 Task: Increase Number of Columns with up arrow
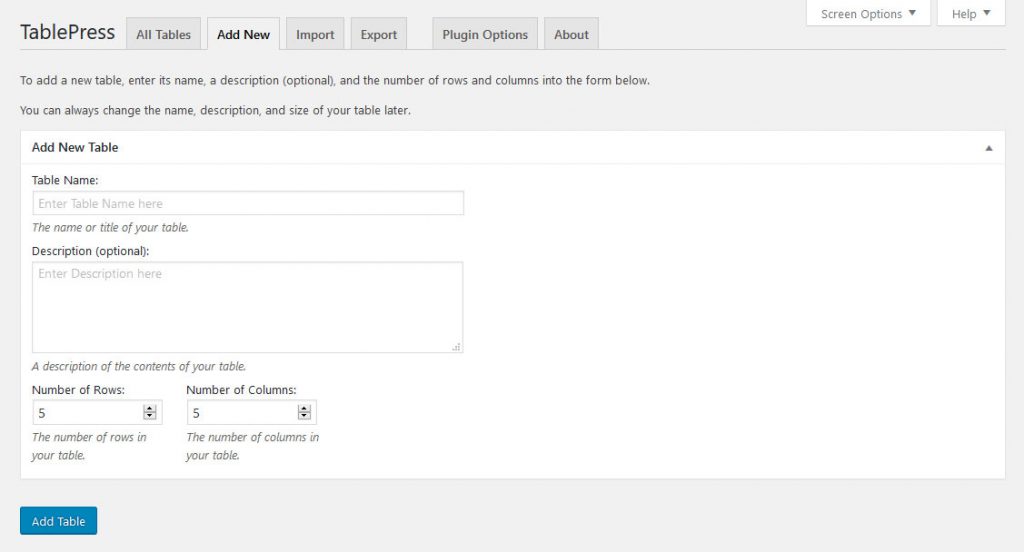304,408
